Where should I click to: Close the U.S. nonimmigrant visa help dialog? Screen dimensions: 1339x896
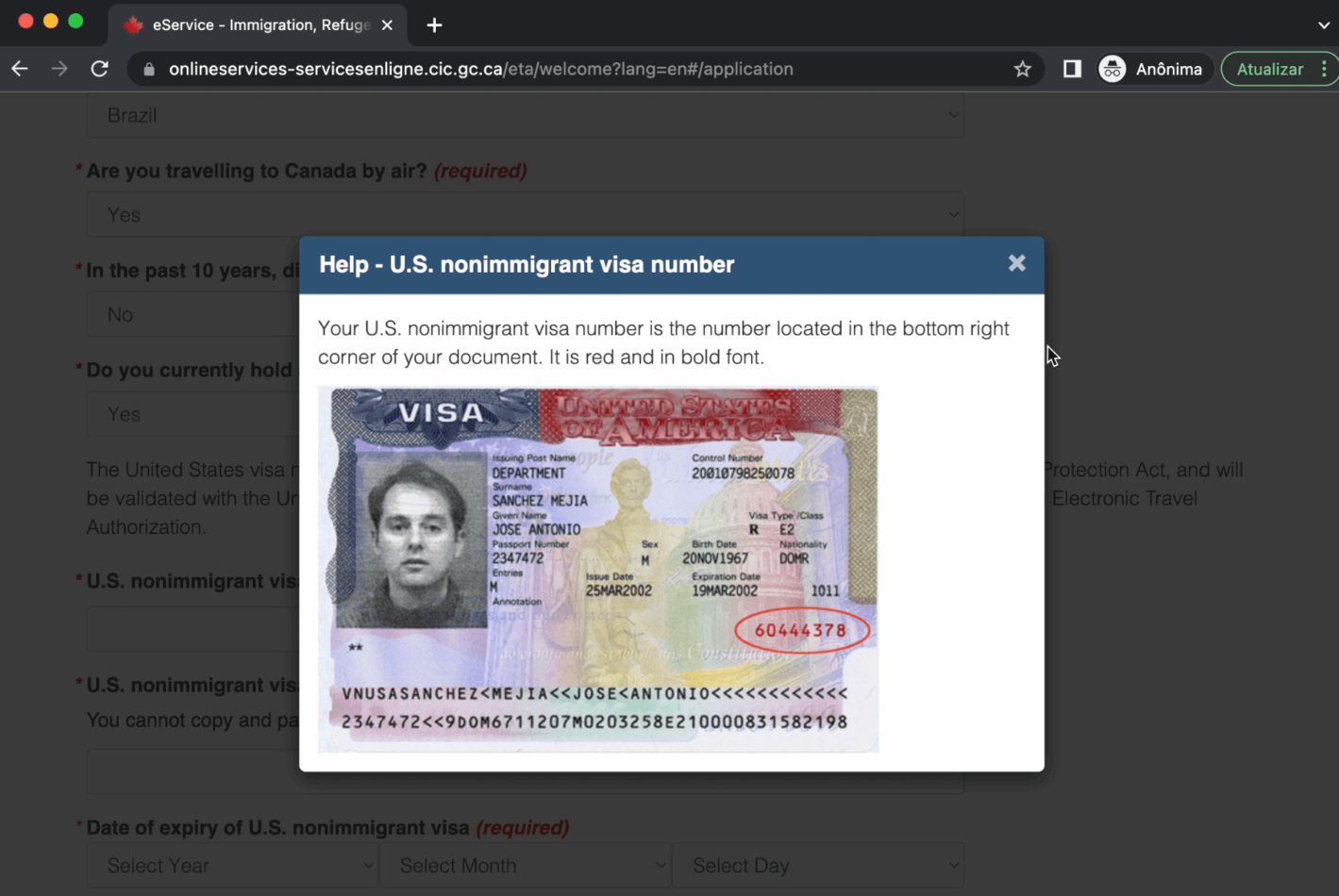click(1016, 263)
